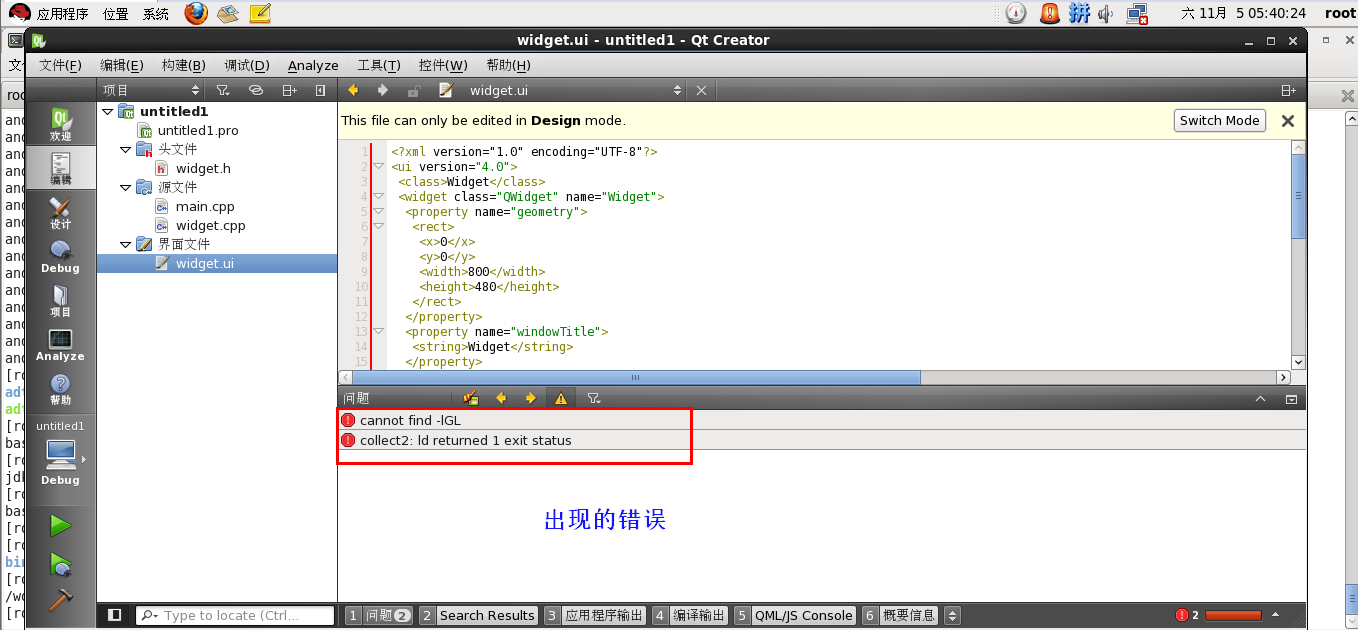This screenshot has width=1358, height=630.
Task: Open the 控件(W) menu
Action: pyautogui.click(x=443, y=65)
